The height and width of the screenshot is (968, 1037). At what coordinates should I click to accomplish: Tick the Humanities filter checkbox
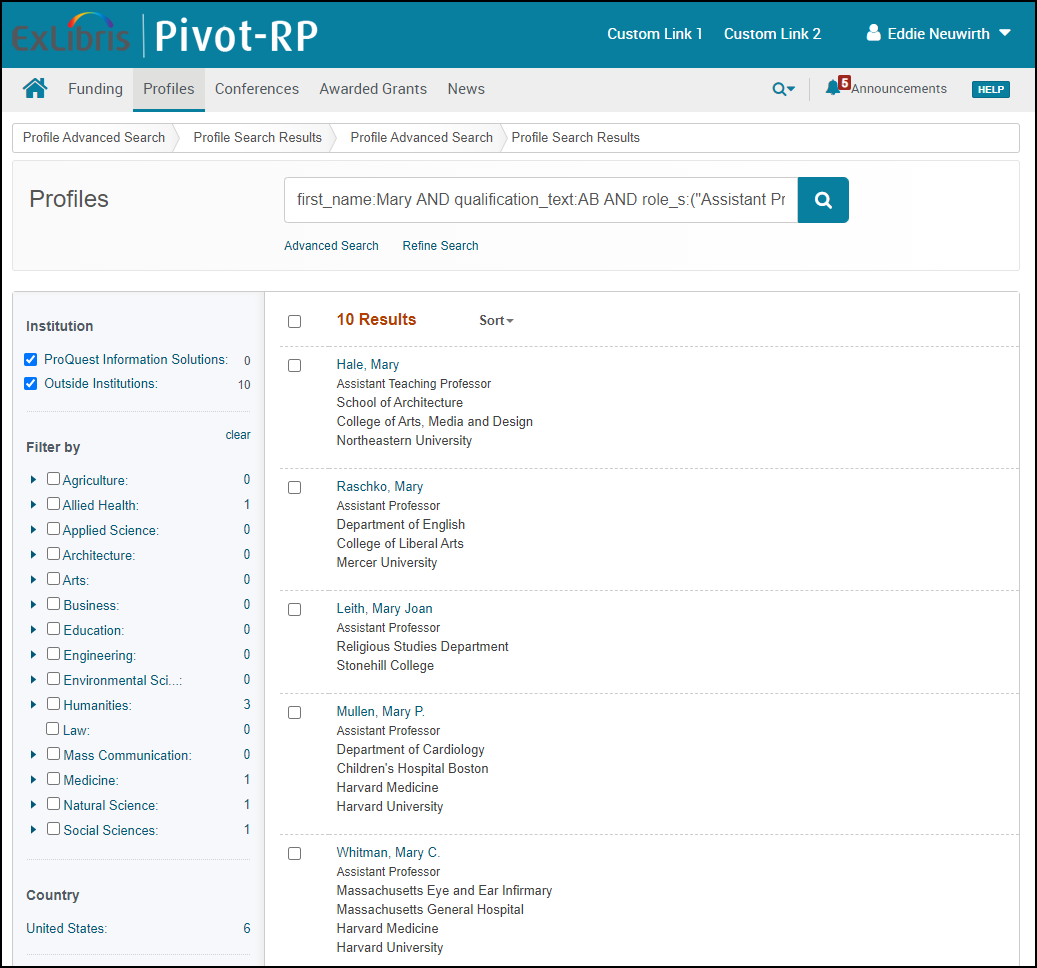(x=54, y=705)
